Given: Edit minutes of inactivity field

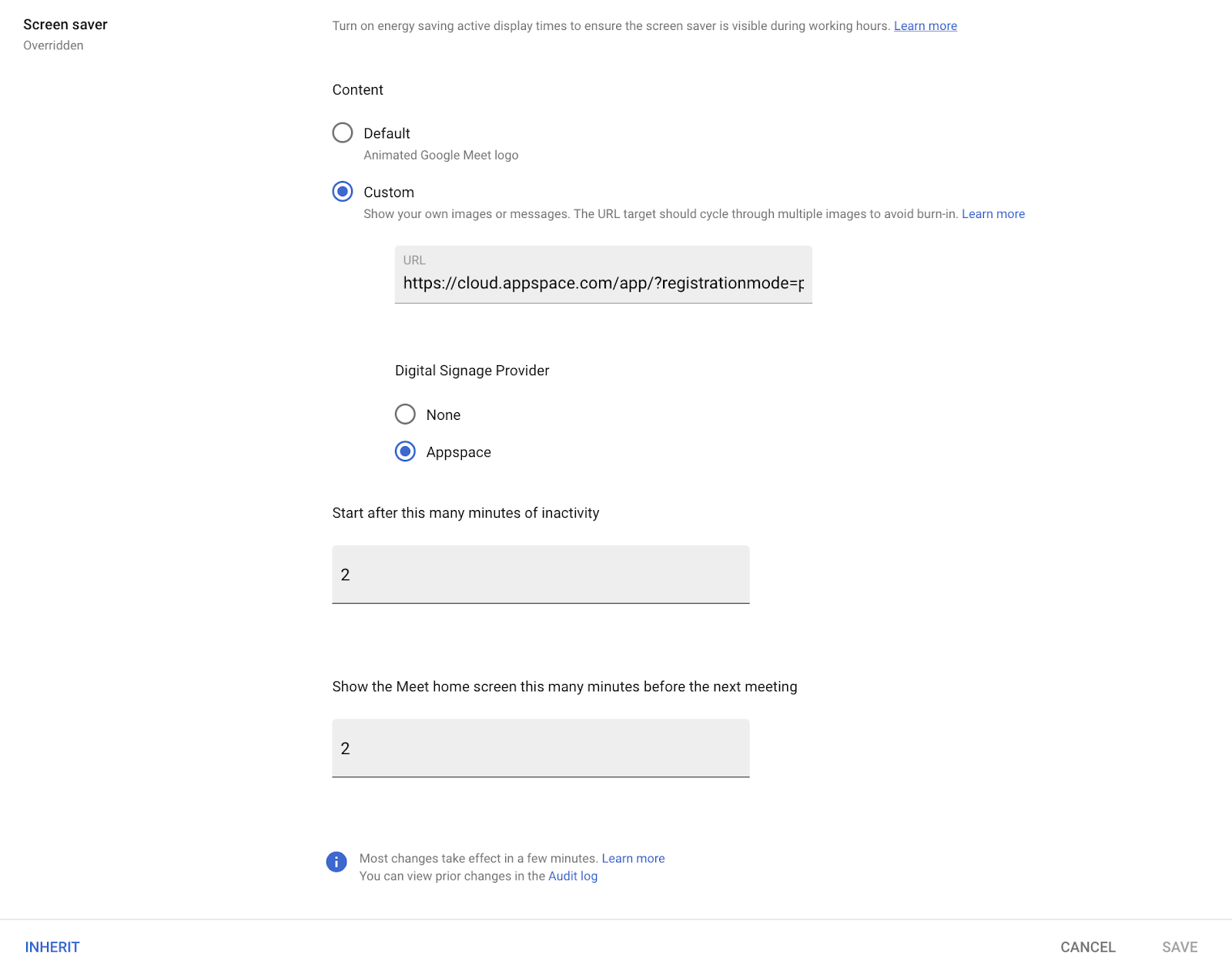Looking at the screenshot, I should coord(541,575).
